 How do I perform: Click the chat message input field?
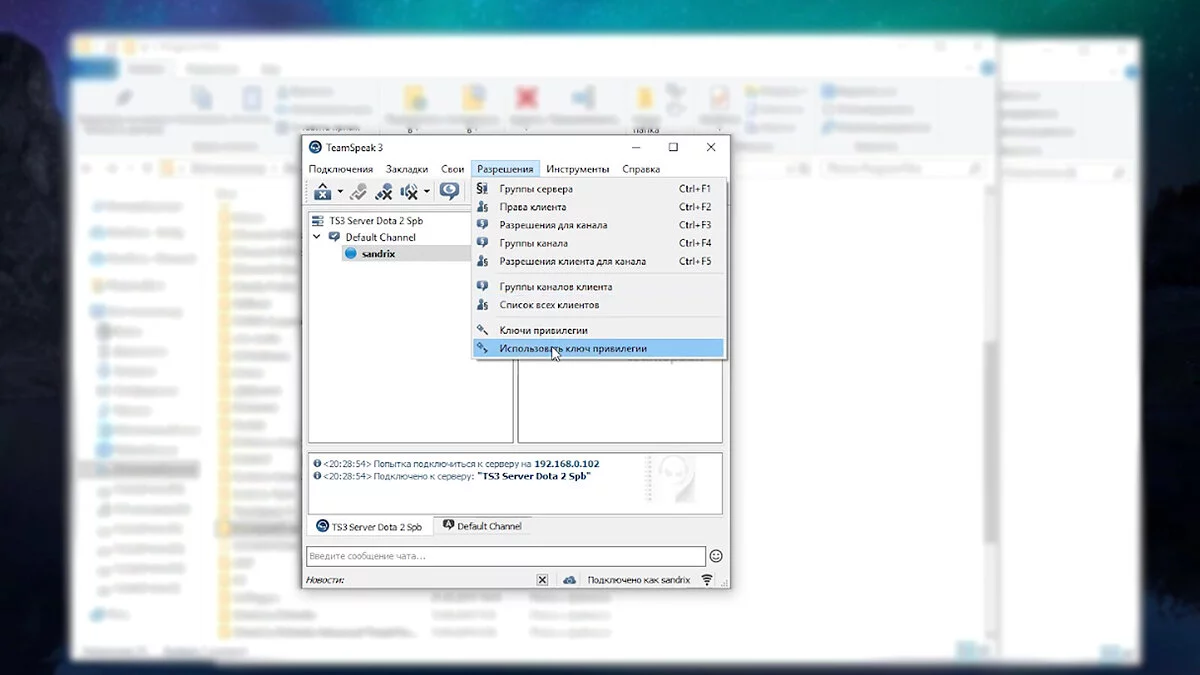pos(505,556)
